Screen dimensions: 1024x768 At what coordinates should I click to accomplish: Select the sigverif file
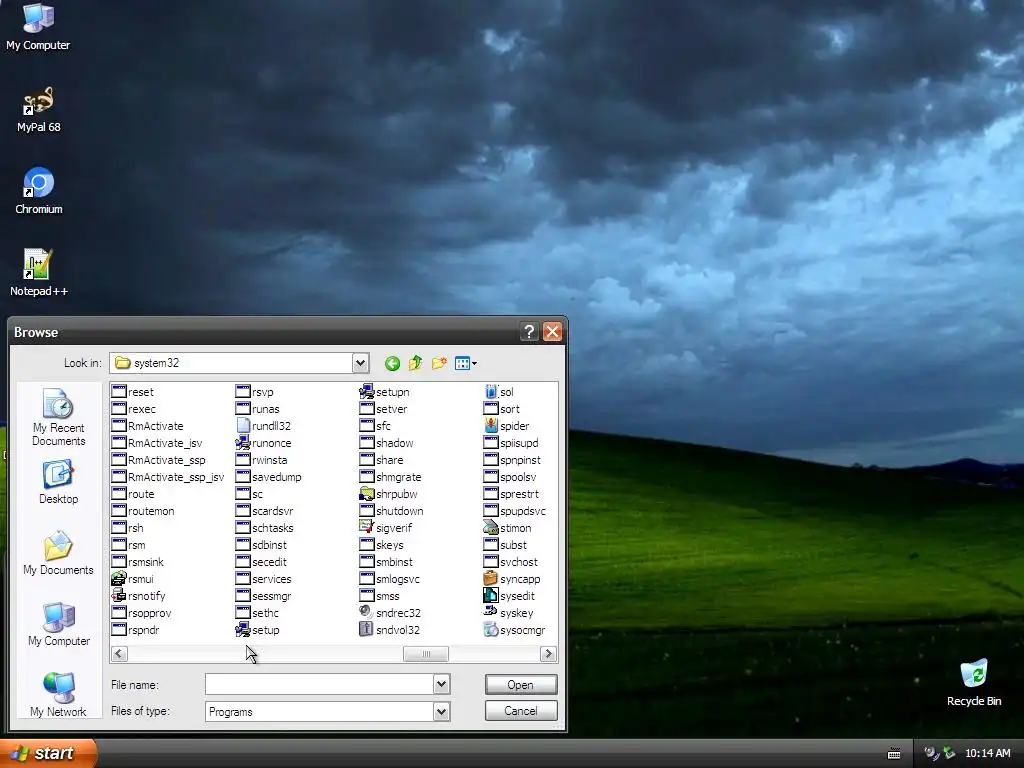386,528
